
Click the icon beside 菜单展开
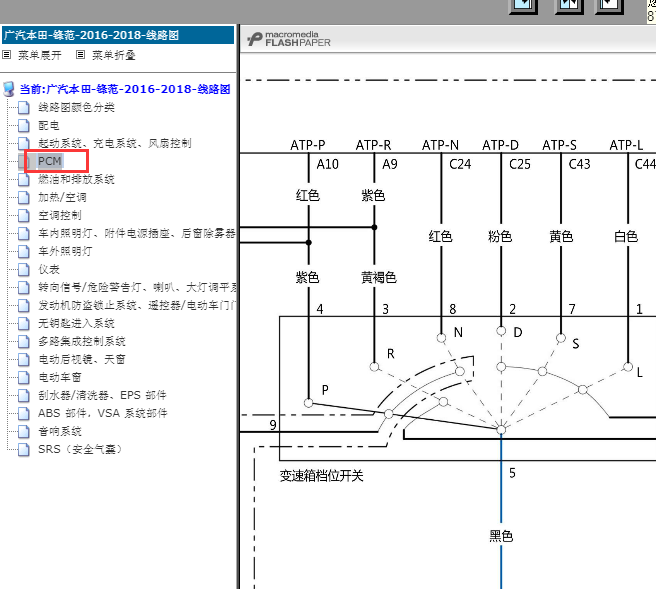(7, 55)
